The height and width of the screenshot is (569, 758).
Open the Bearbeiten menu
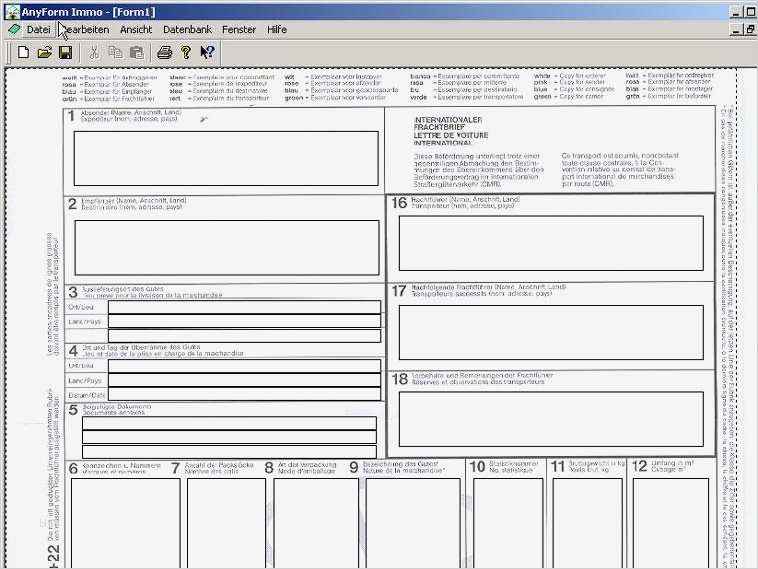[x=85, y=29]
